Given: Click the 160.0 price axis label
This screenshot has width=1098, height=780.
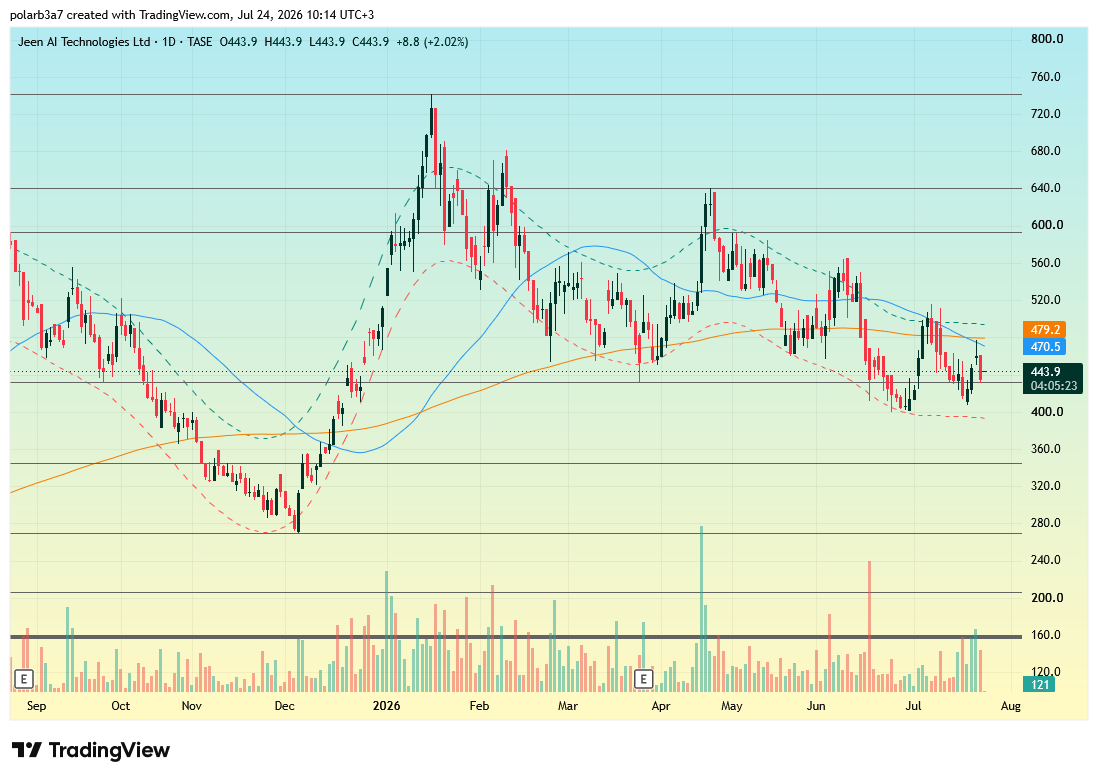Looking at the screenshot, I should pyautogui.click(x=1047, y=636).
